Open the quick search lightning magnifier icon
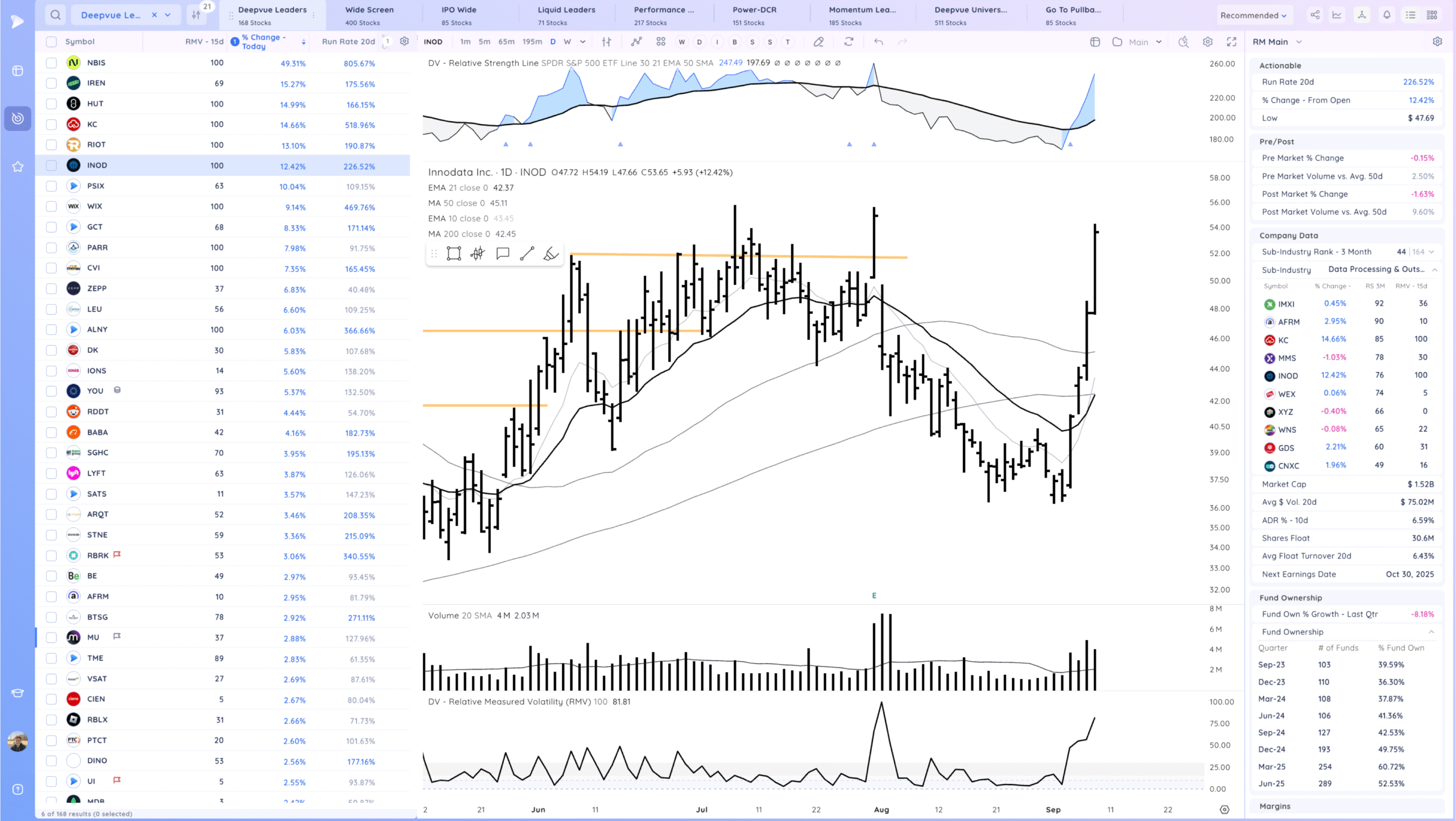 (x=1184, y=42)
